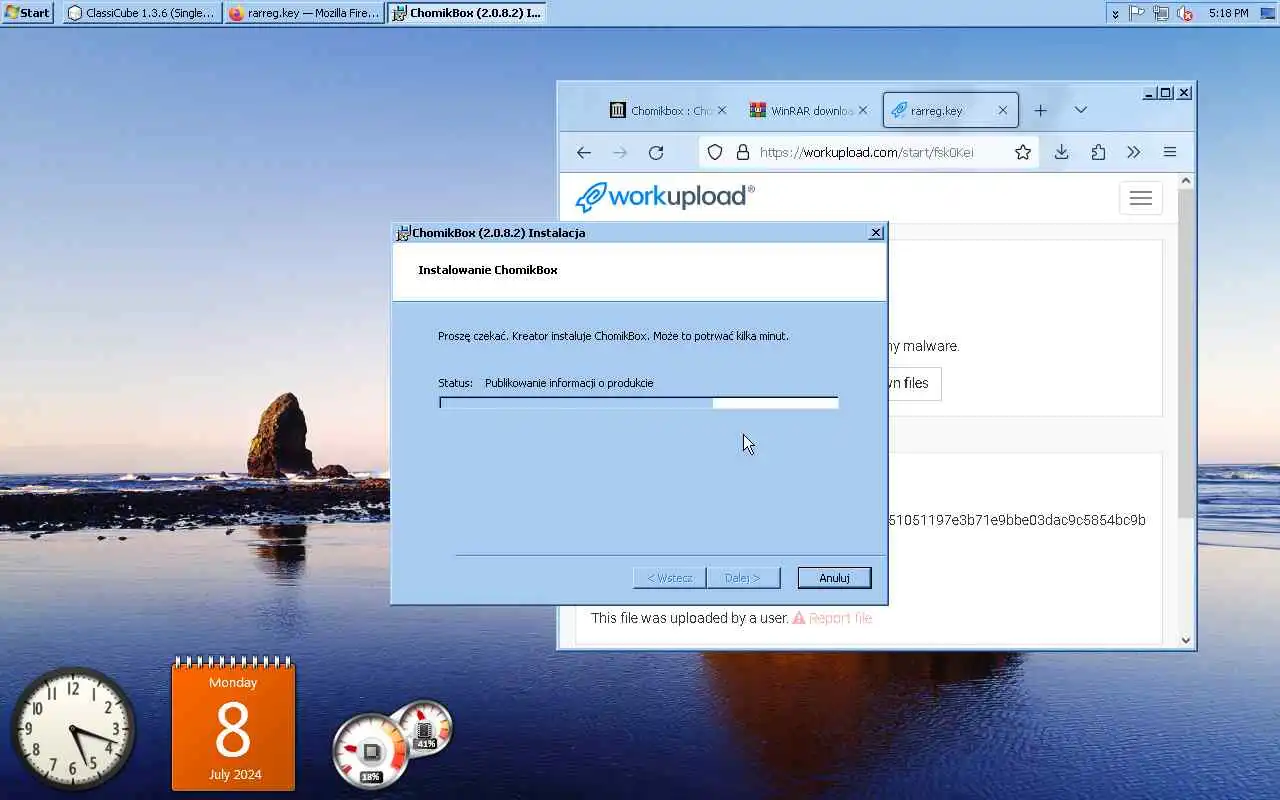Open the Start menu
The image size is (1280, 800).
point(27,13)
